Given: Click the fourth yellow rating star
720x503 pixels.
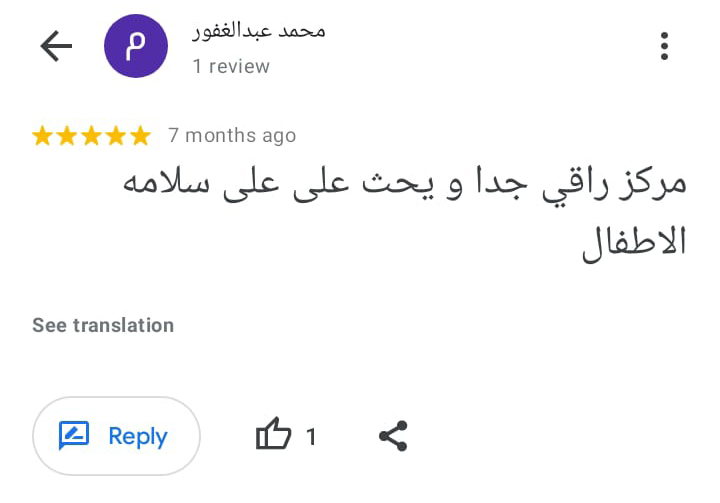Looking at the screenshot, I should [115, 135].
